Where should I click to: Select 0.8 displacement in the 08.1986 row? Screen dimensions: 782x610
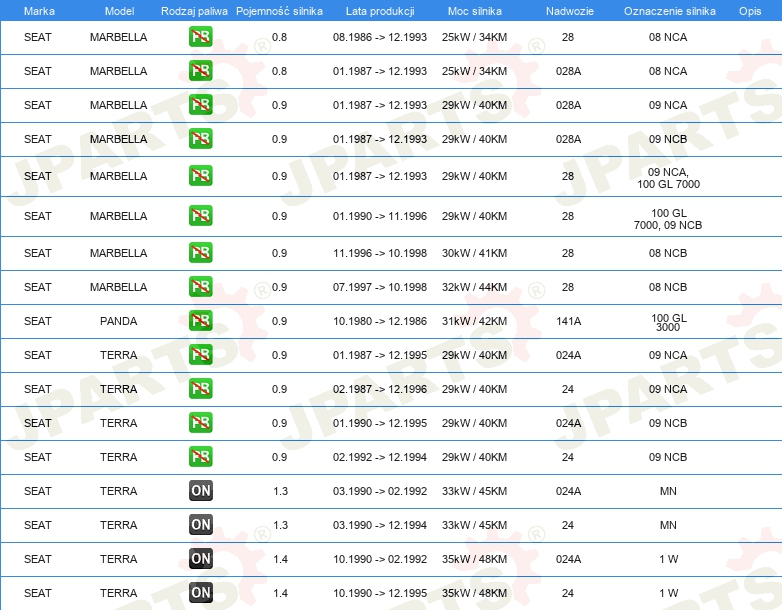[279, 37]
